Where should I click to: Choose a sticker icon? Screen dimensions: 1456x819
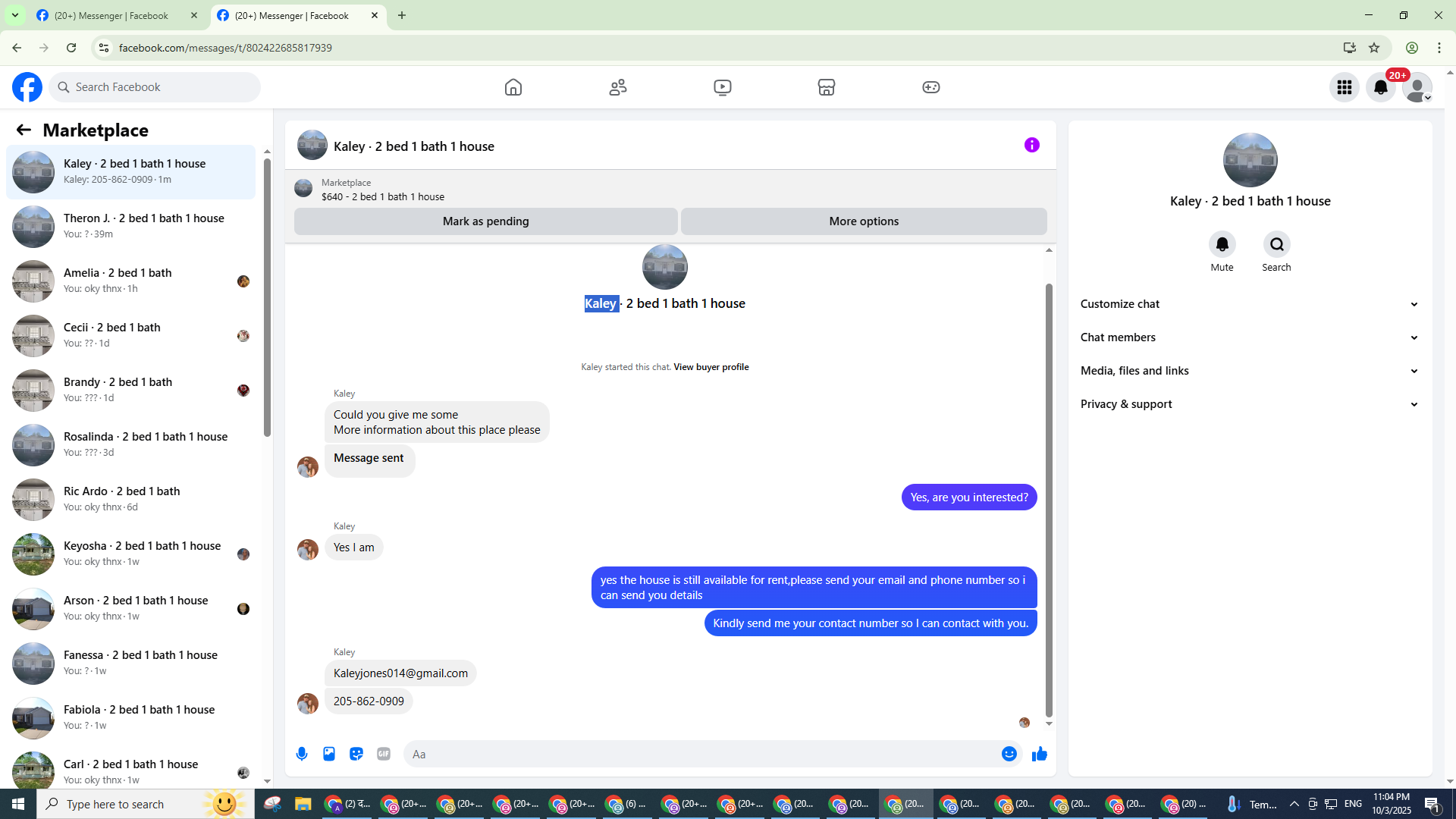356,754
